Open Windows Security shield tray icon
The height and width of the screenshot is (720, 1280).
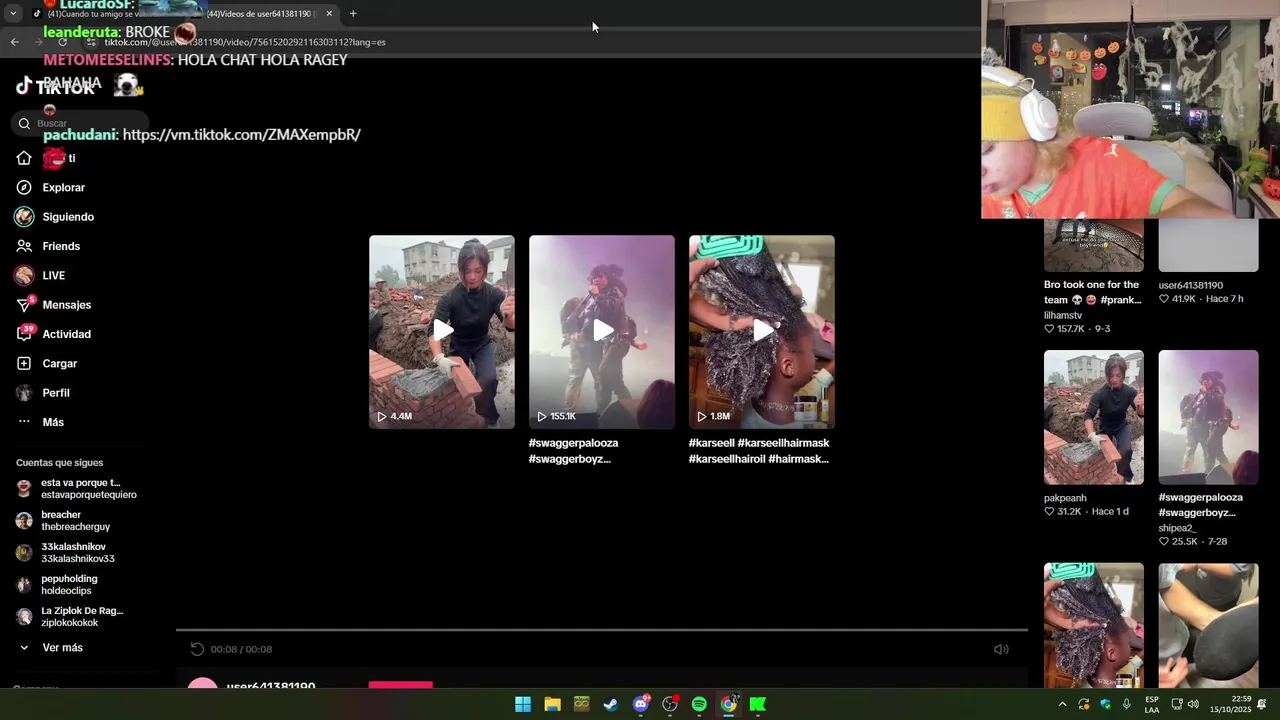[1105, 704]
